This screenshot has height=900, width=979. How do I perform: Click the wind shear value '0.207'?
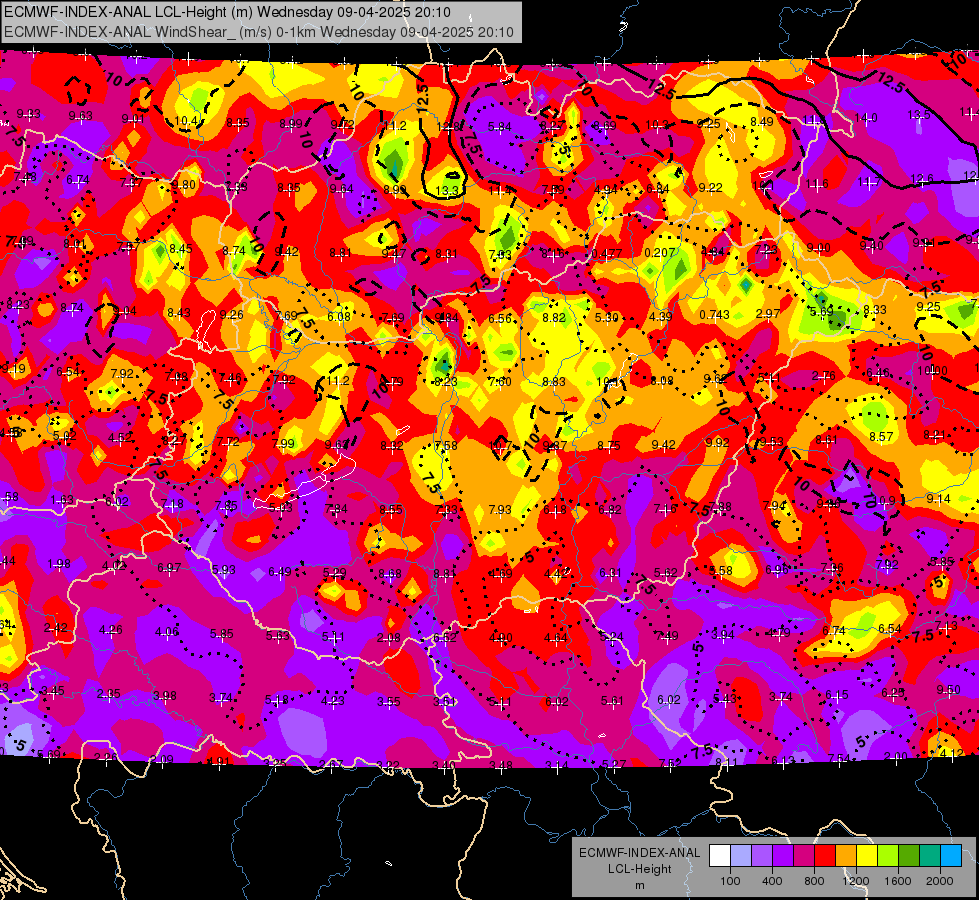(x=659, y=252)
